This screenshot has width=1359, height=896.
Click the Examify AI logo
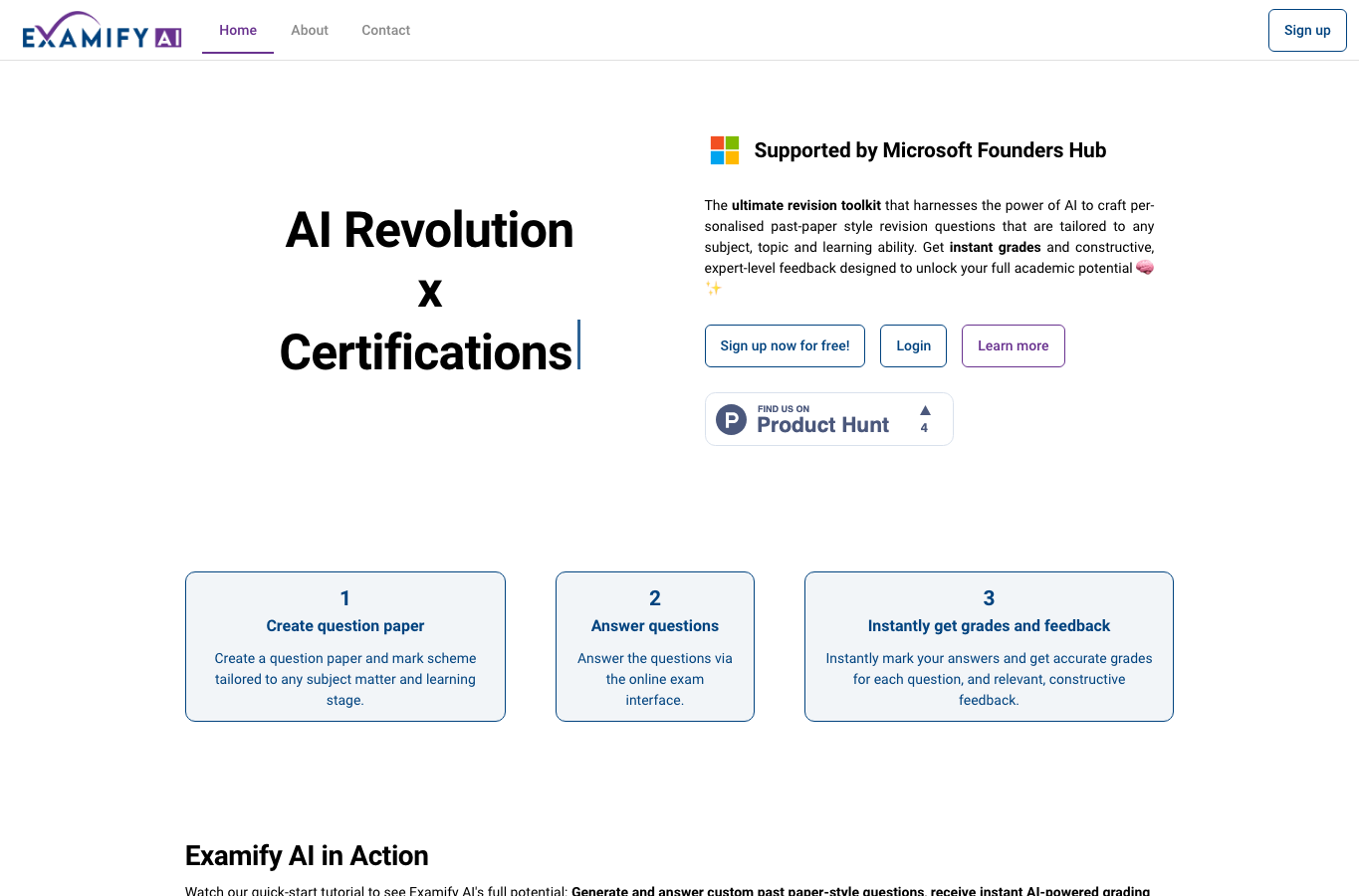(x=102, y=30)
